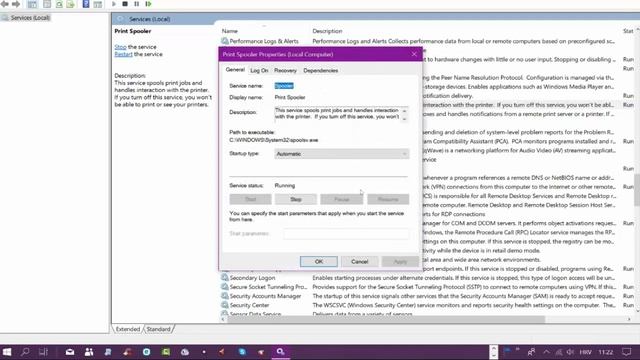Switch to the Extended view tab
This screenshot has width=640, height=360.
pos(128,329)
